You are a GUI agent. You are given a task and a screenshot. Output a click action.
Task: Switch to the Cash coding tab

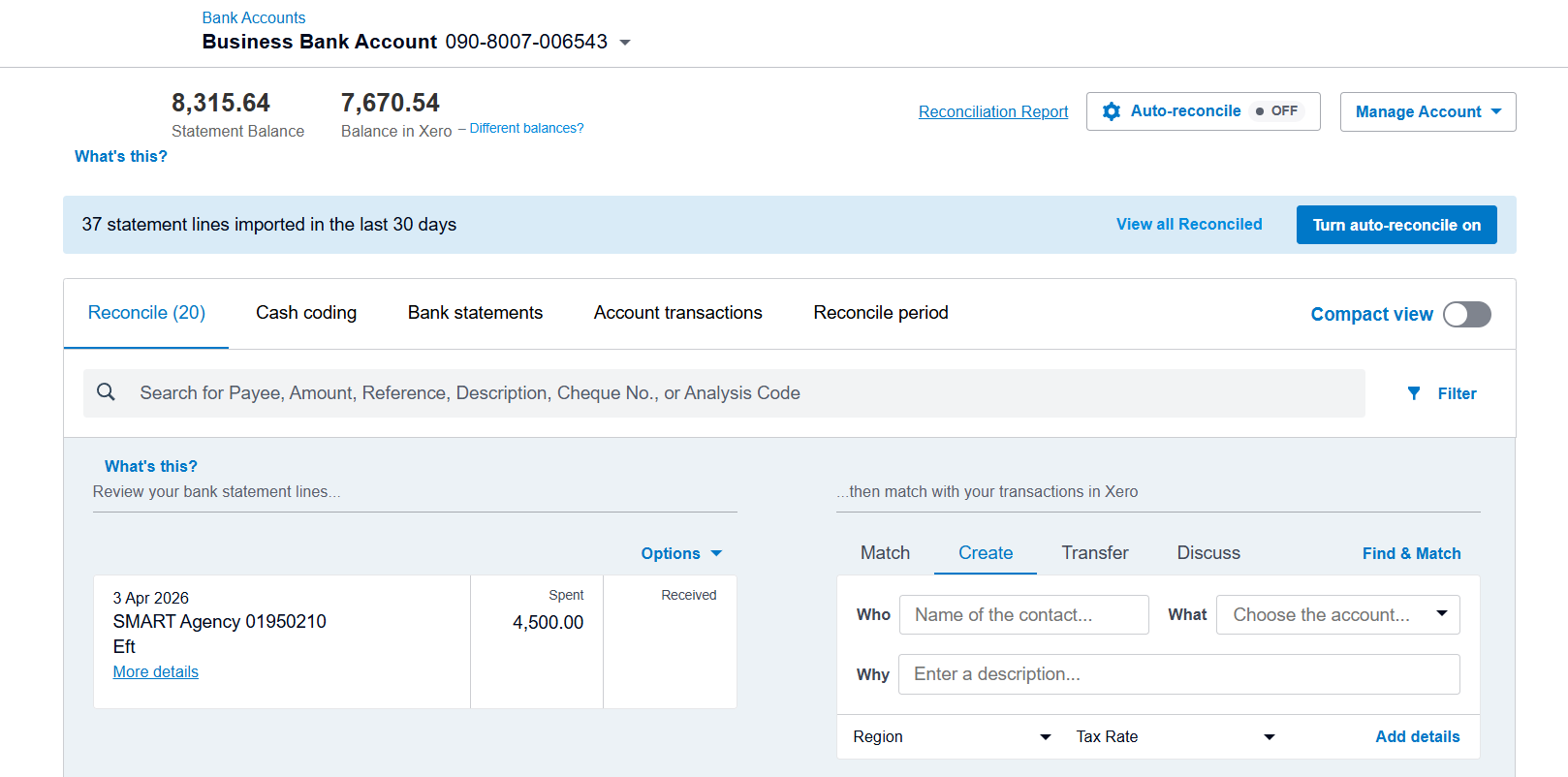[x=306, y=313]
